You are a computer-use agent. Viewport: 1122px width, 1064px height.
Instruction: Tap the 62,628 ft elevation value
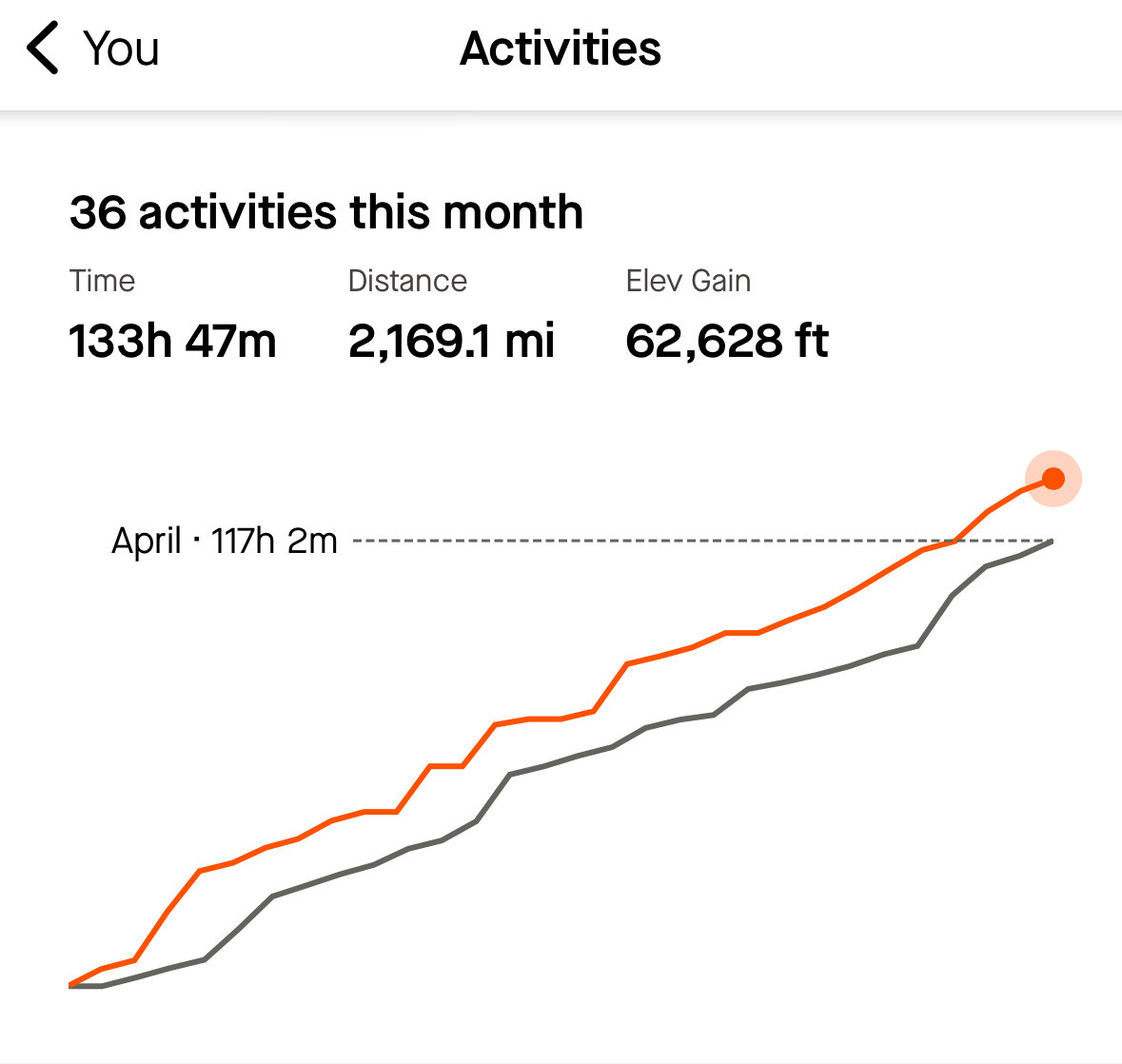click(x=727, y=341)
